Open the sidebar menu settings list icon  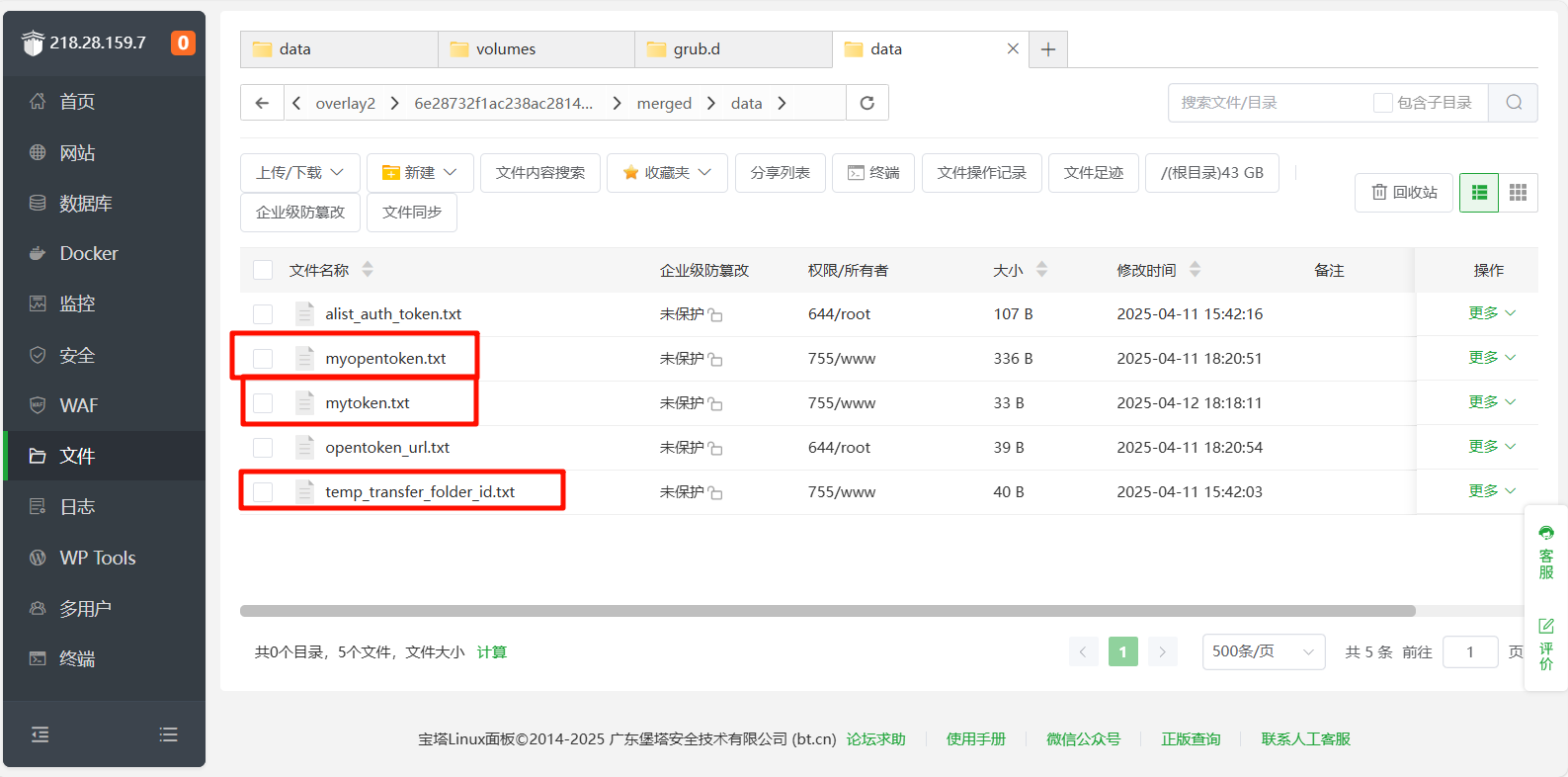click(x=169, y=734)
